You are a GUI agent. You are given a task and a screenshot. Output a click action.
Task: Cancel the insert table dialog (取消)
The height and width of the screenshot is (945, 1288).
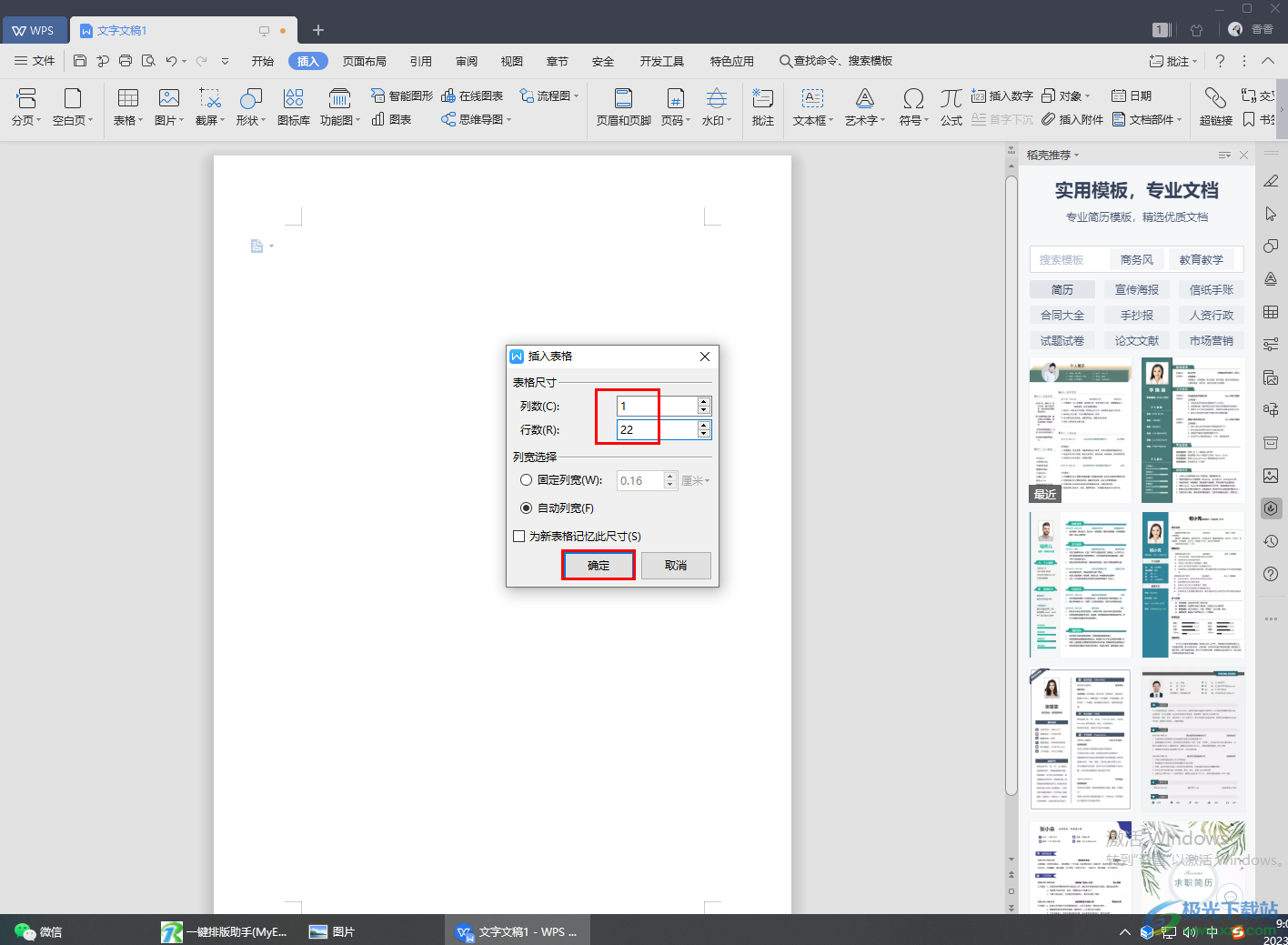click(676, 566)
